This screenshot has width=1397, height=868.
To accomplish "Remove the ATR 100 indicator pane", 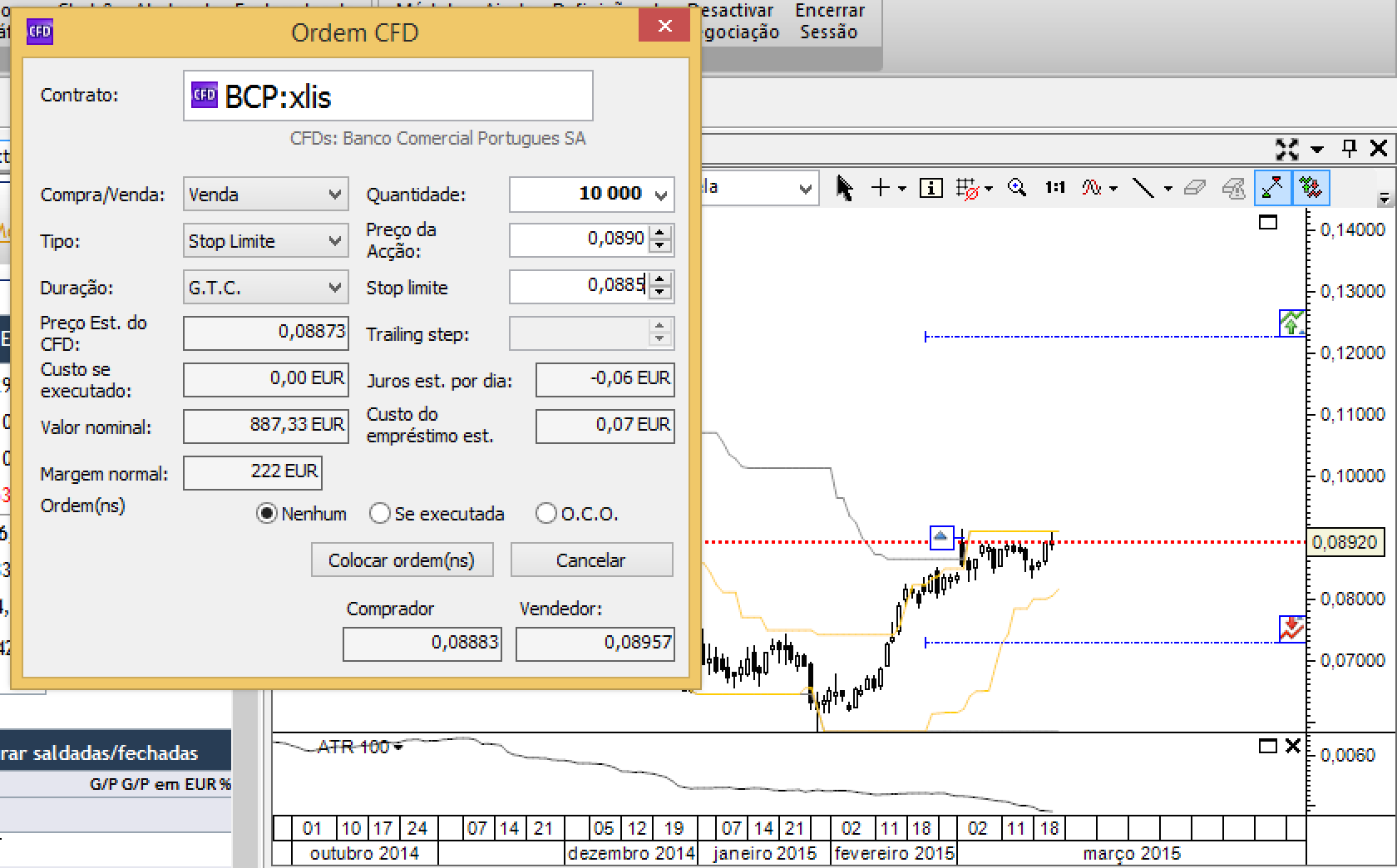I will [x=1293, y=746].
